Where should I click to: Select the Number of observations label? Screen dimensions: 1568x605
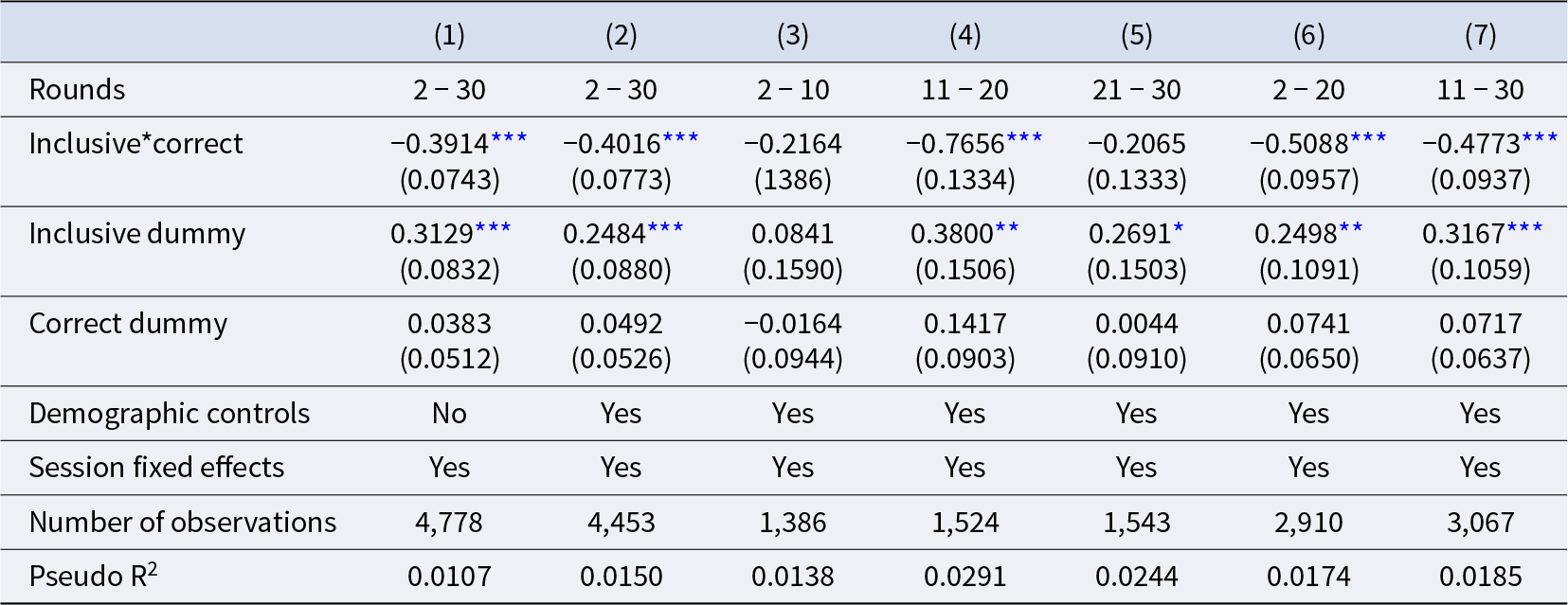tap(182, 523)
